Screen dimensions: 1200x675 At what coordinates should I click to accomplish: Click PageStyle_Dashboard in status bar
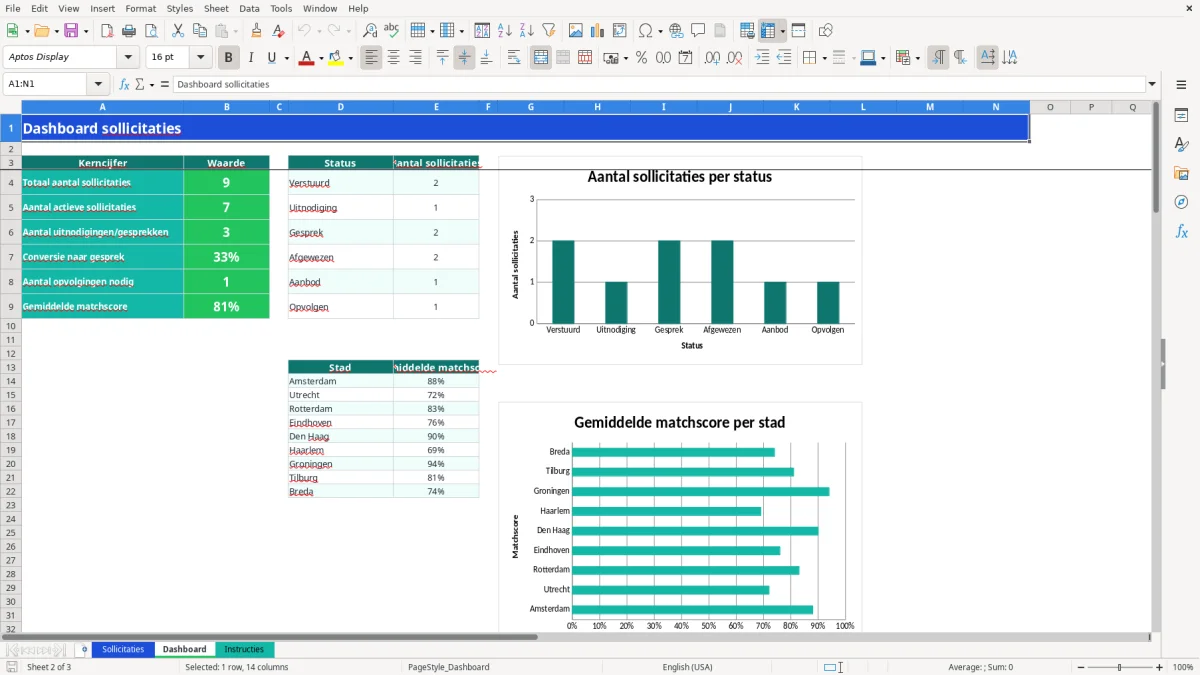tap(449, 667)
